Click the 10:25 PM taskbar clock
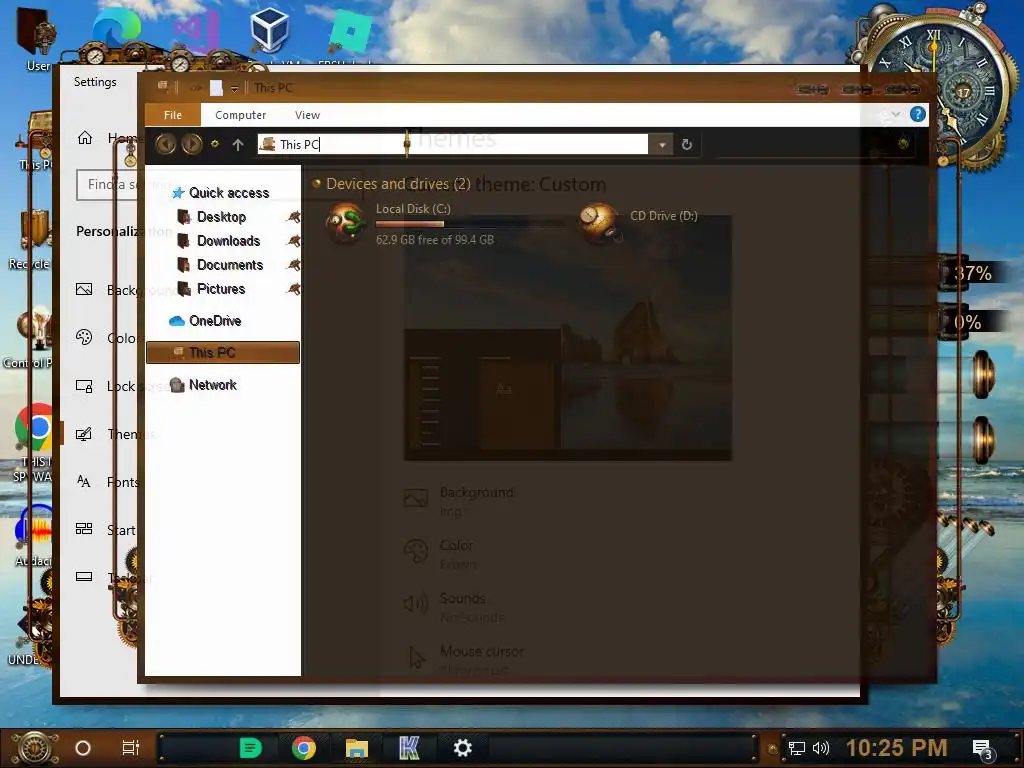Viewport: 1024px width, 768px height. (897, 748)
